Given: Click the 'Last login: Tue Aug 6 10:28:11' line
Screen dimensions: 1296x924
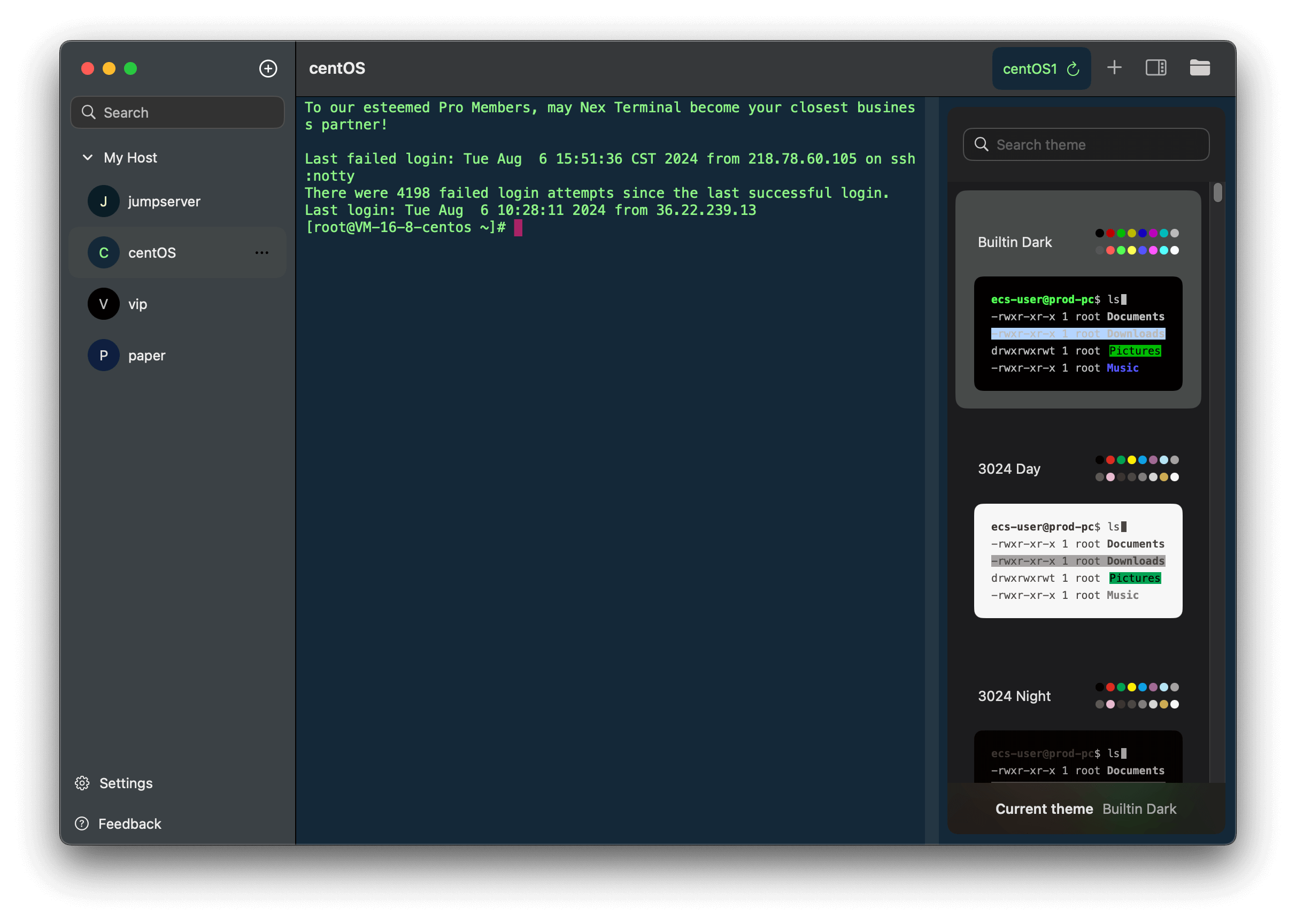Looking at the screenshot, I should point(530,210).
